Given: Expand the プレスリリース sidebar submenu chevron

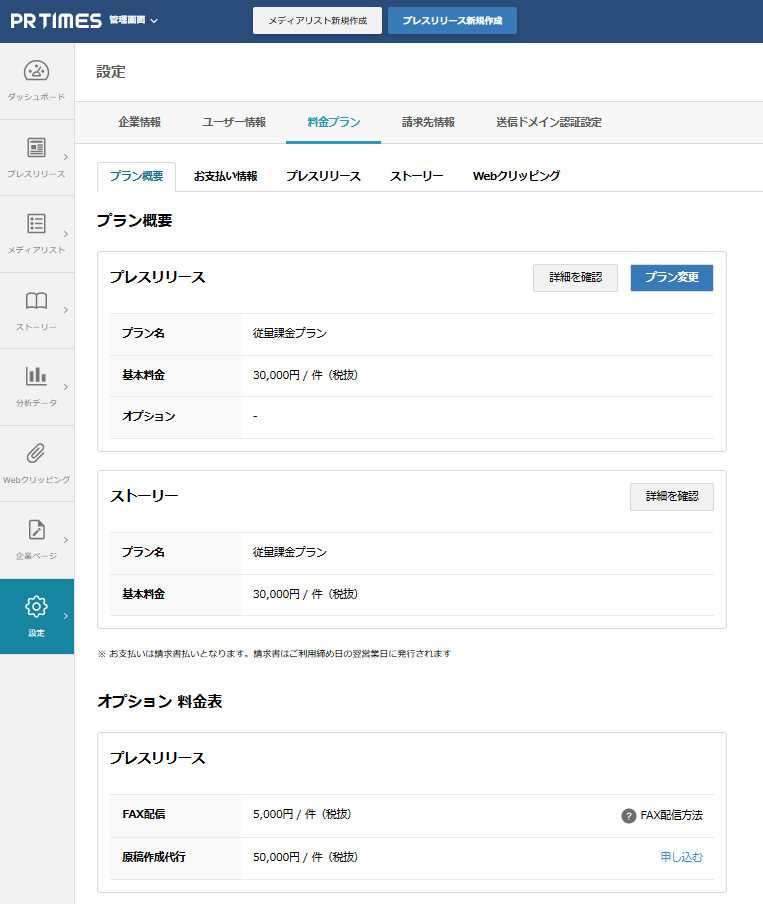Looking at the screenshot, I should point(66,157).
